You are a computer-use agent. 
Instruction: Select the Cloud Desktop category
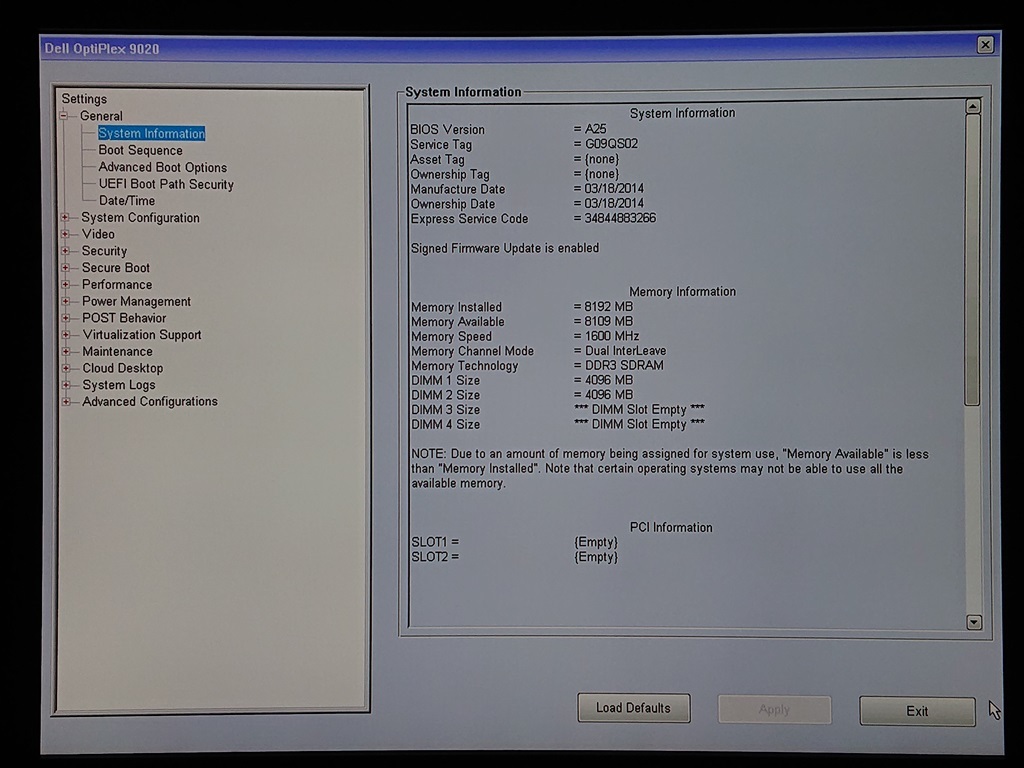pyautogui.click(x=121, y=368)
